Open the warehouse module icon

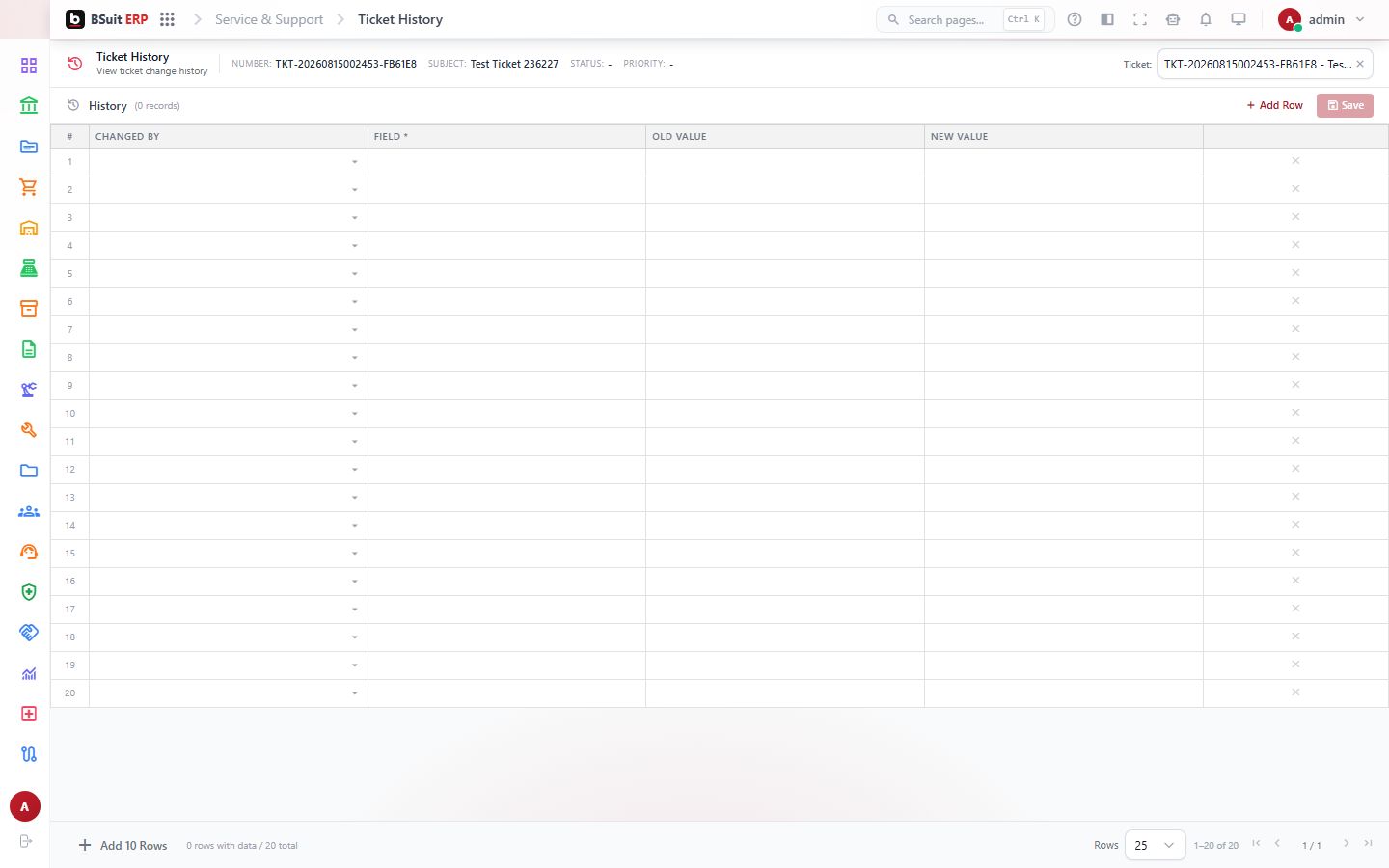29,228
